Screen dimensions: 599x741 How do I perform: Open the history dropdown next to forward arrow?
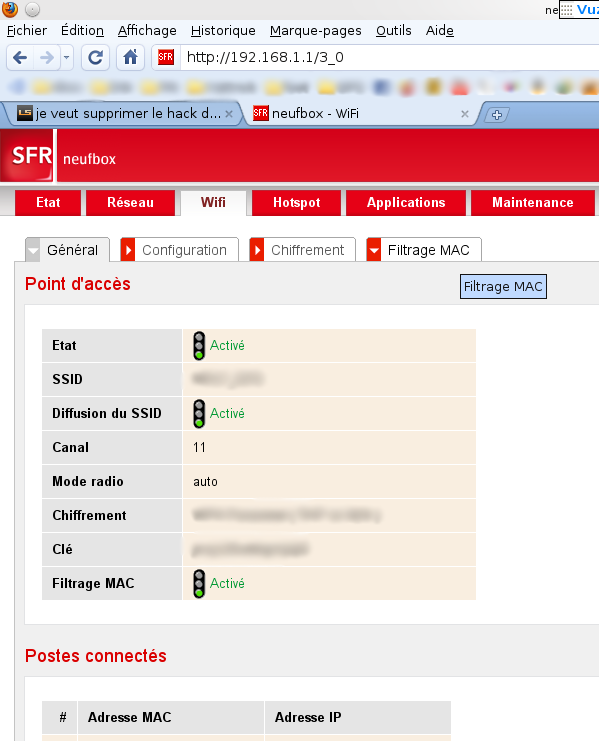coord(67,58)
